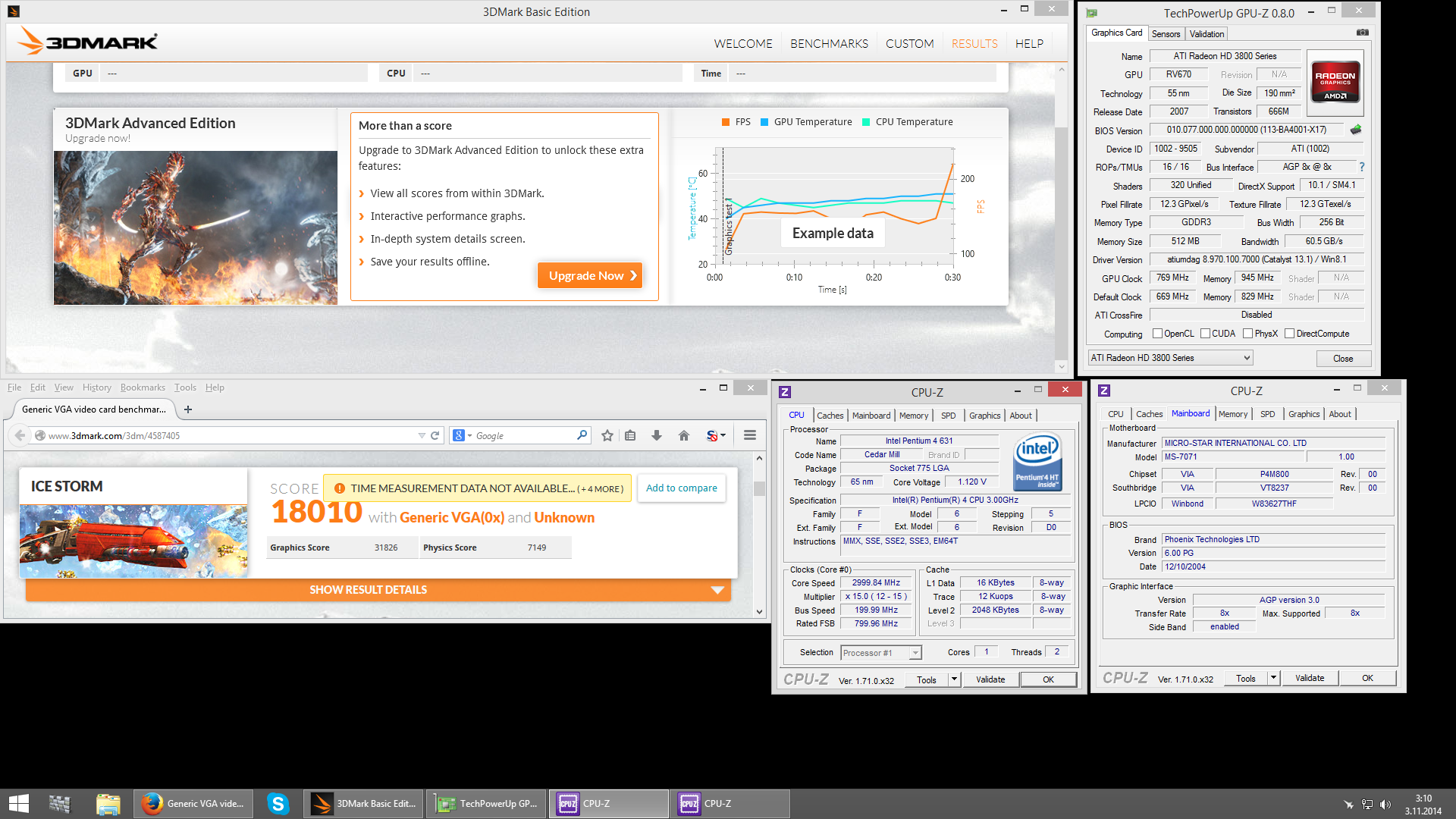Click Add to compare button

[x=682, y=488]
